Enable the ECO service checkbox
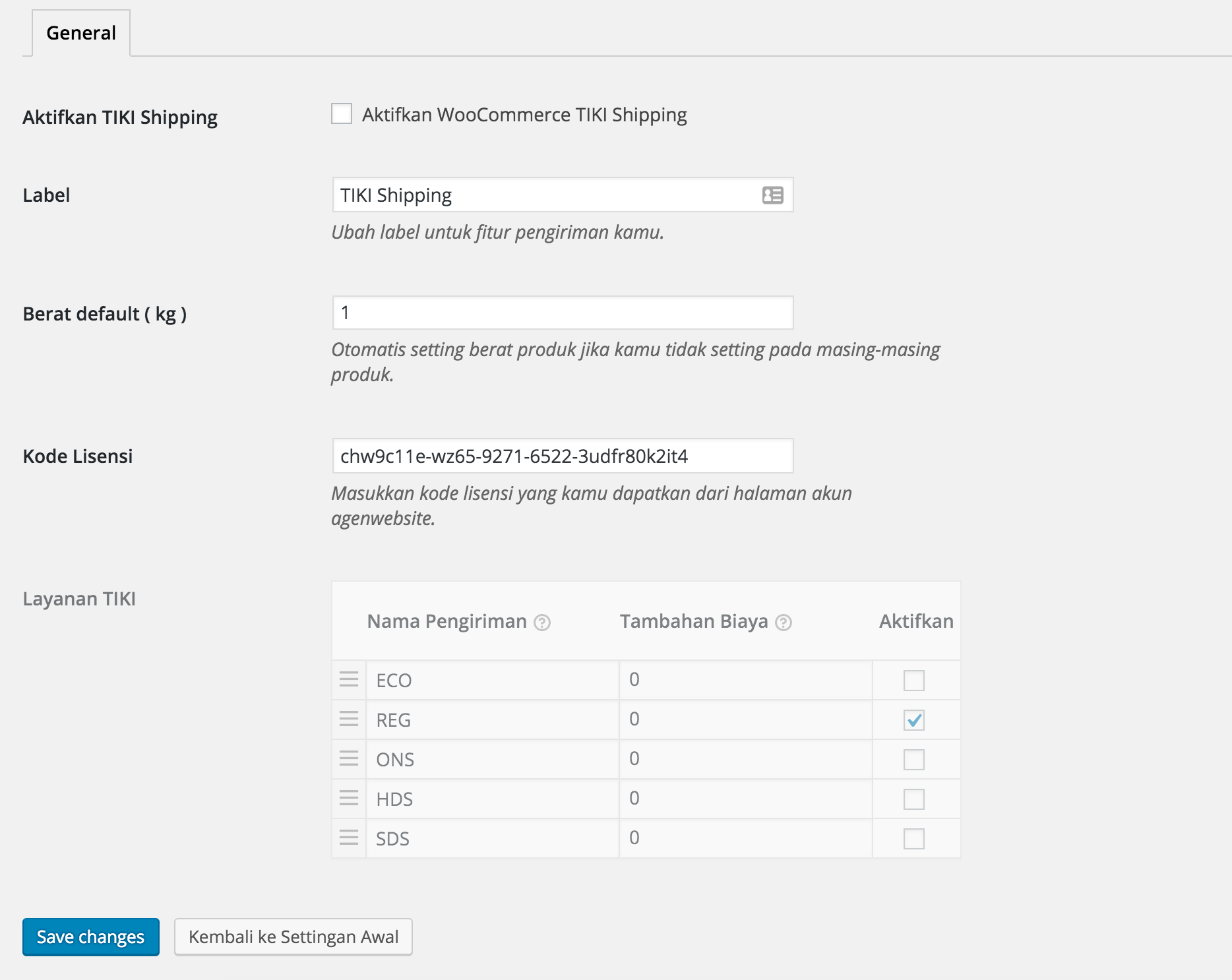 point(914,680)
